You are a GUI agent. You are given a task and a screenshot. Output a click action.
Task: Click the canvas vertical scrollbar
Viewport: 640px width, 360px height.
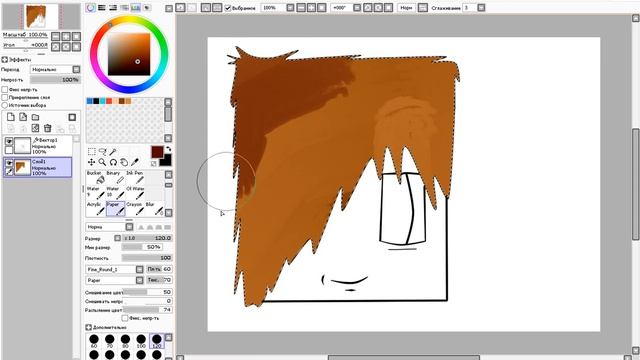click(636, 184)
